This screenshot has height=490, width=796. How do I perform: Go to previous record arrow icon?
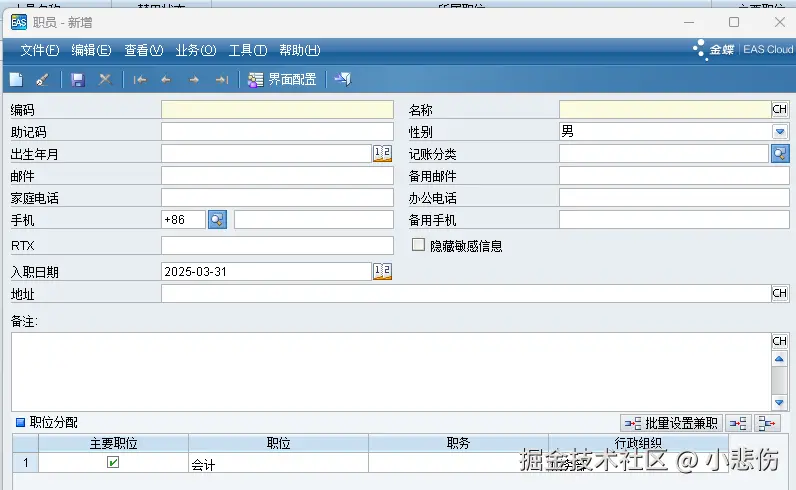(x=166, y=80)
